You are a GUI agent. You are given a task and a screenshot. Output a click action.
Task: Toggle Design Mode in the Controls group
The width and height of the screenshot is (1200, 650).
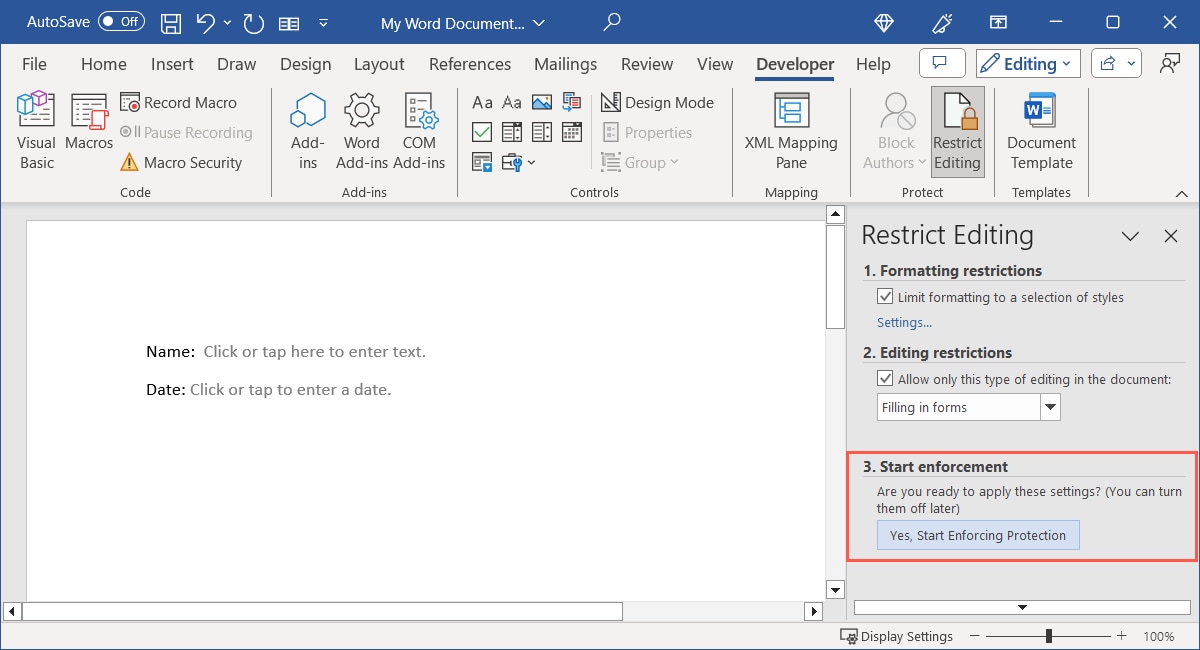coord(658,102)
